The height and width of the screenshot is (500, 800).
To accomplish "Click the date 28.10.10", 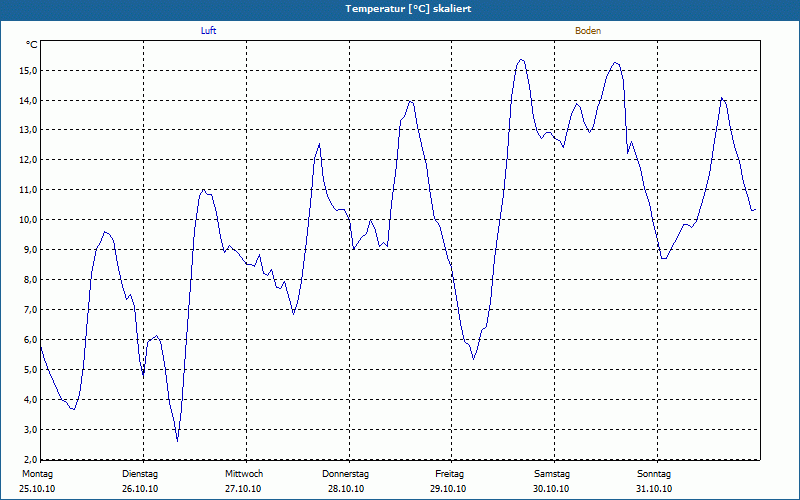I will pos(346,489).
